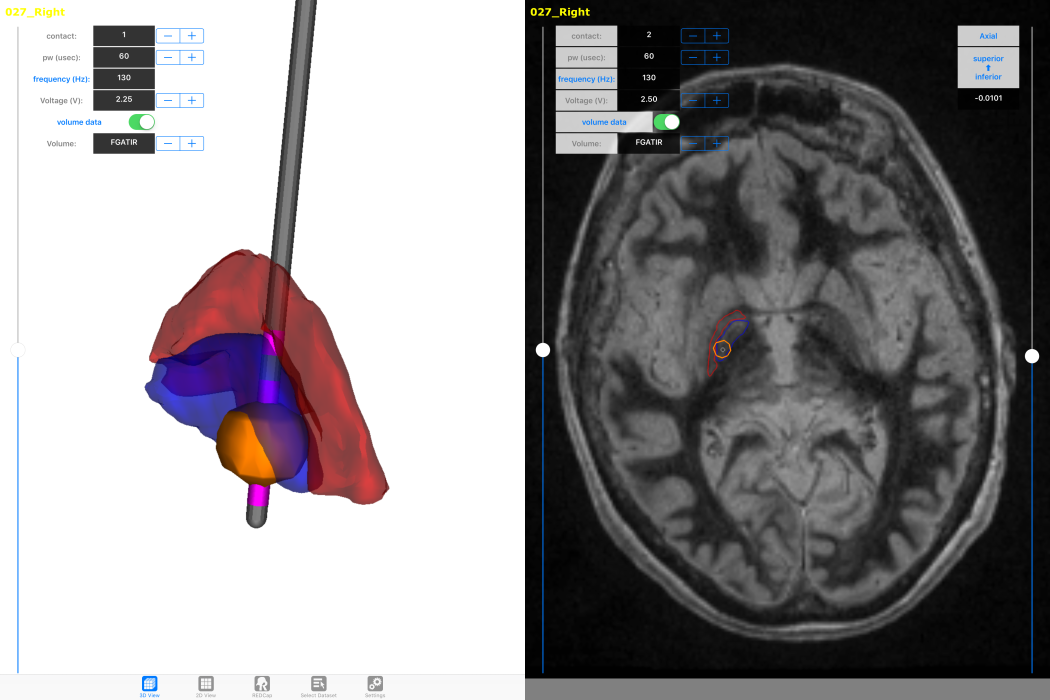This screenshot has width=1050, height=700.
Task: Open Select Dataset from the bottom bar
Action: click(x=317, y=685)
